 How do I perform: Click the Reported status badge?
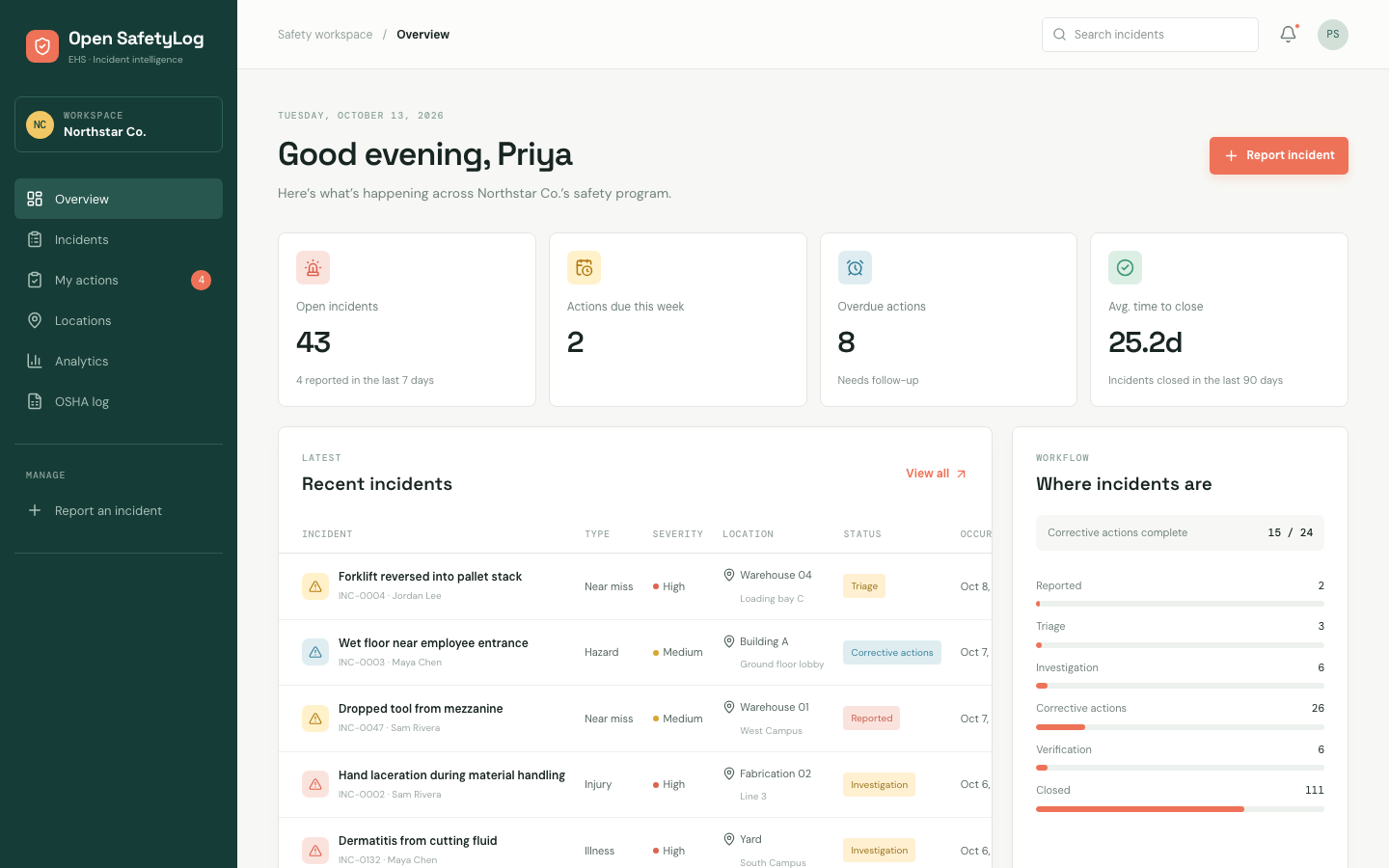coord(872,719)
